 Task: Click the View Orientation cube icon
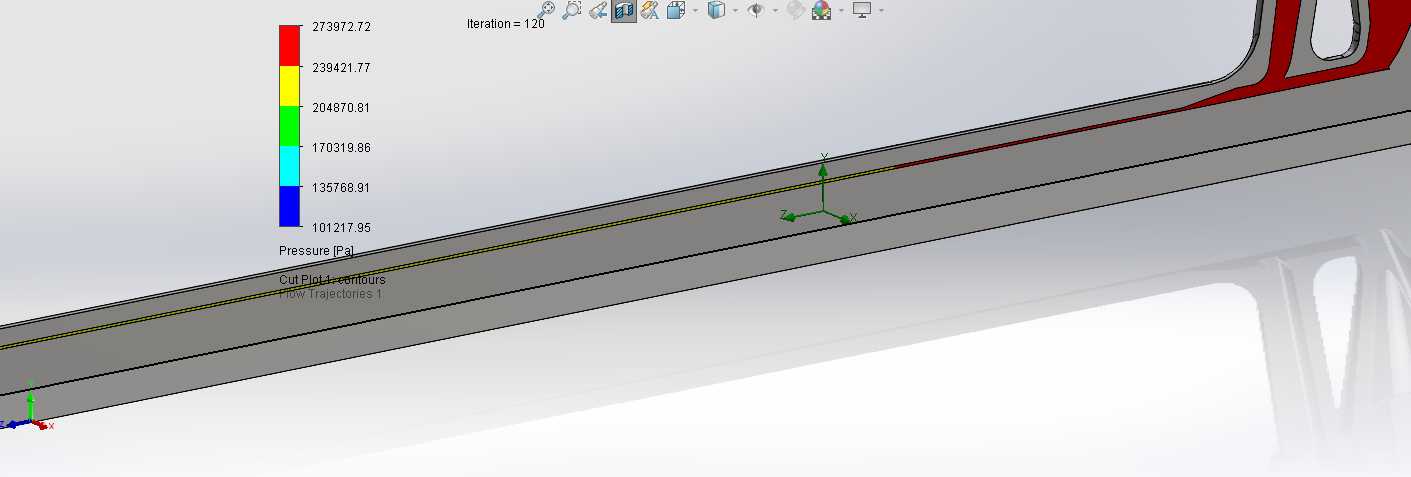[x=676, y=10]
